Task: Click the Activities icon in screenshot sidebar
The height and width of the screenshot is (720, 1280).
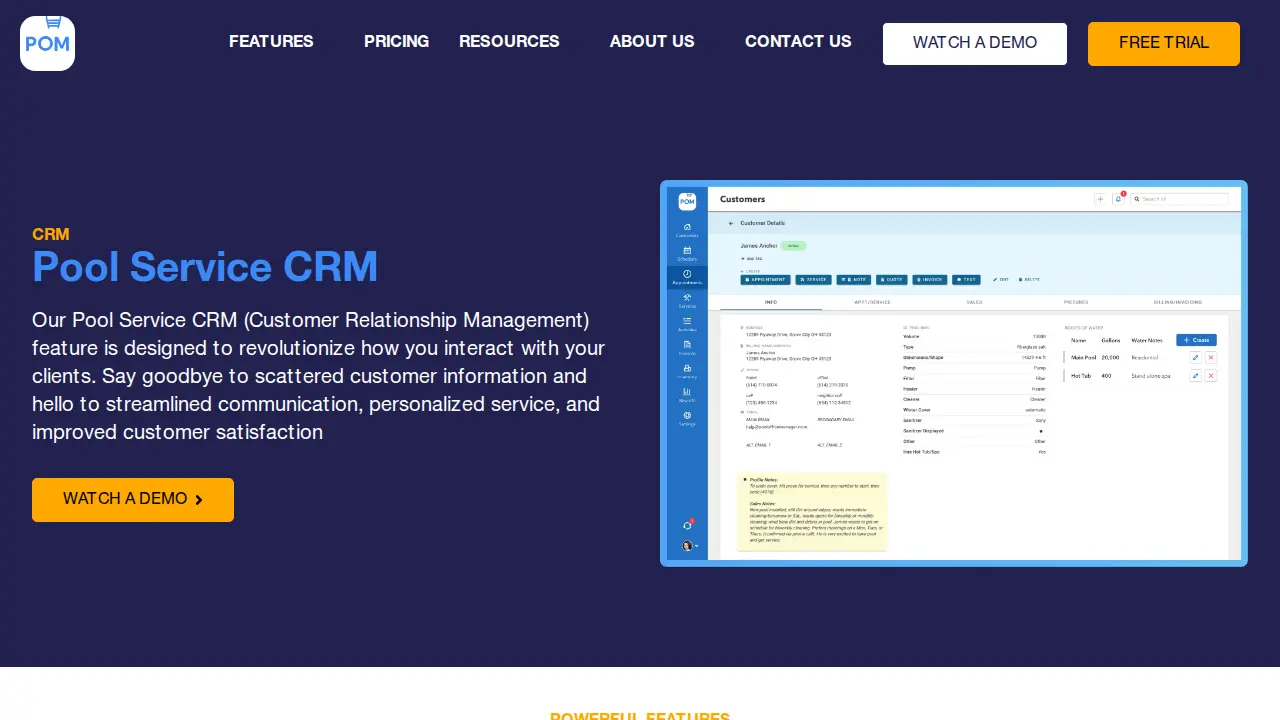Action: pos(687,324)
